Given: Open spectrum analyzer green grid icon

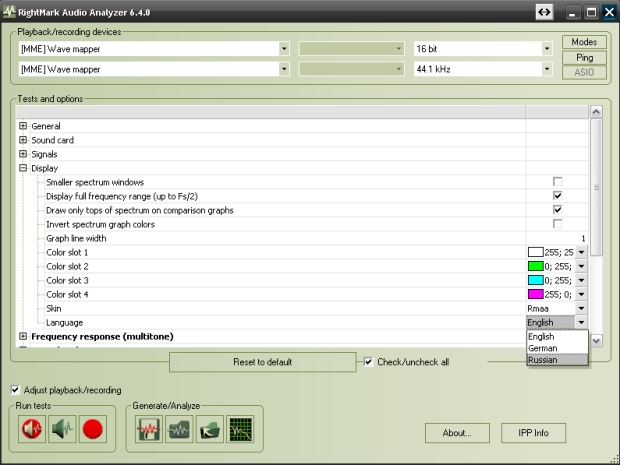Looking at the screenshot, I should pyautogui.click(x=240, y=429).
